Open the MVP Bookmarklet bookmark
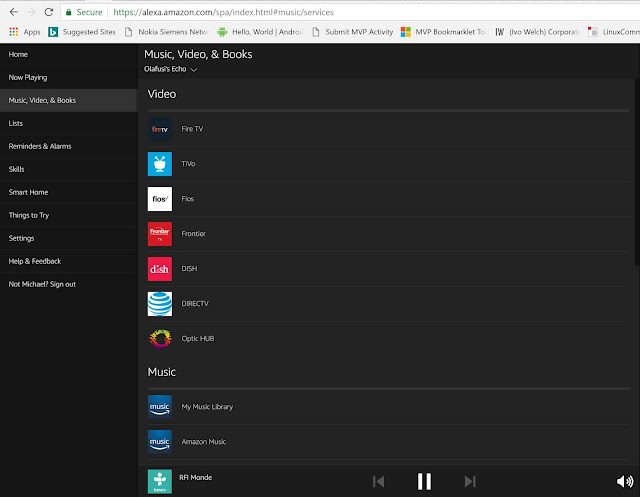The height and width of the screenshot is (497, 640). (x=444, y=32)
